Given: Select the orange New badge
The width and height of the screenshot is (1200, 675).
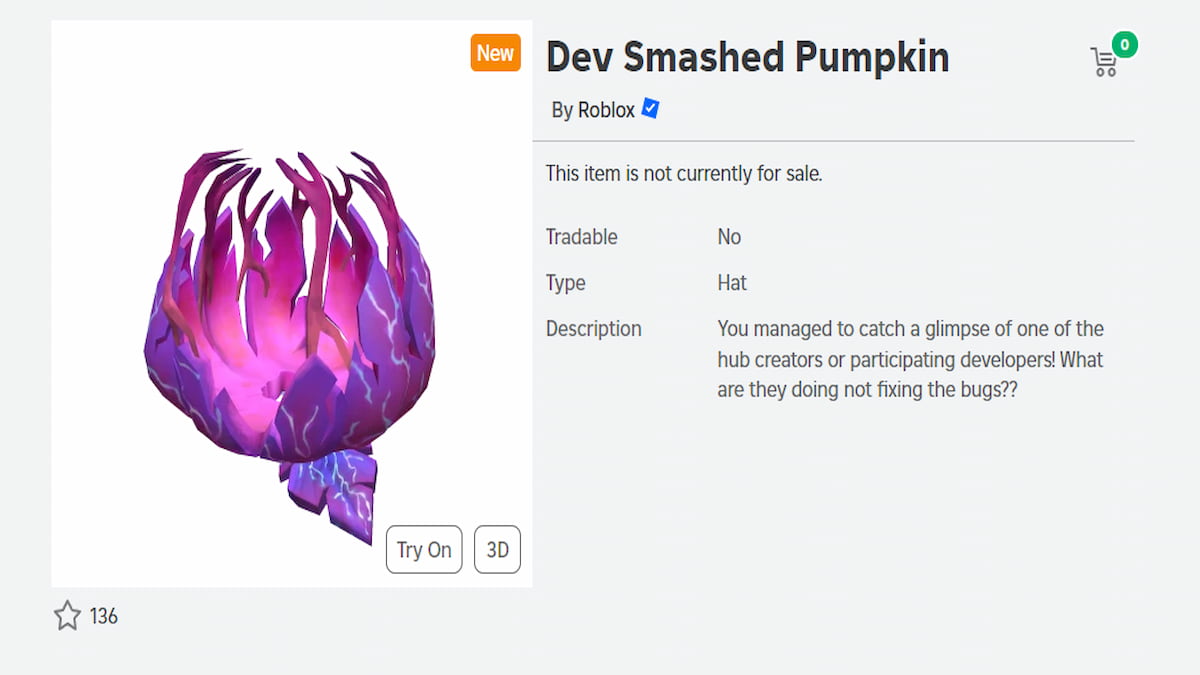Looking at the screenshot, I should point(495,53).
